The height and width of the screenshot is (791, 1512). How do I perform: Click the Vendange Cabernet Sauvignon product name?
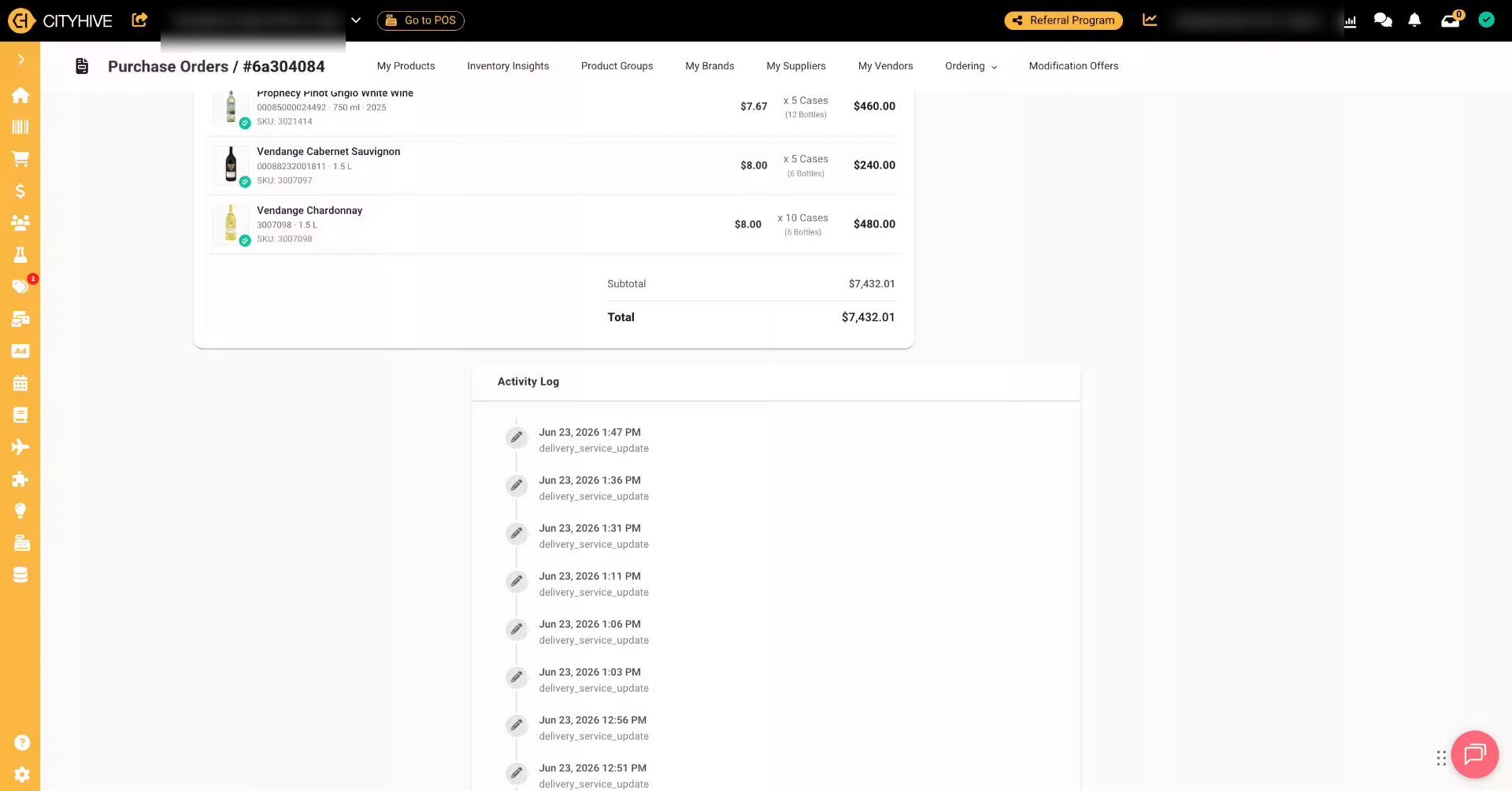point(328,152)
